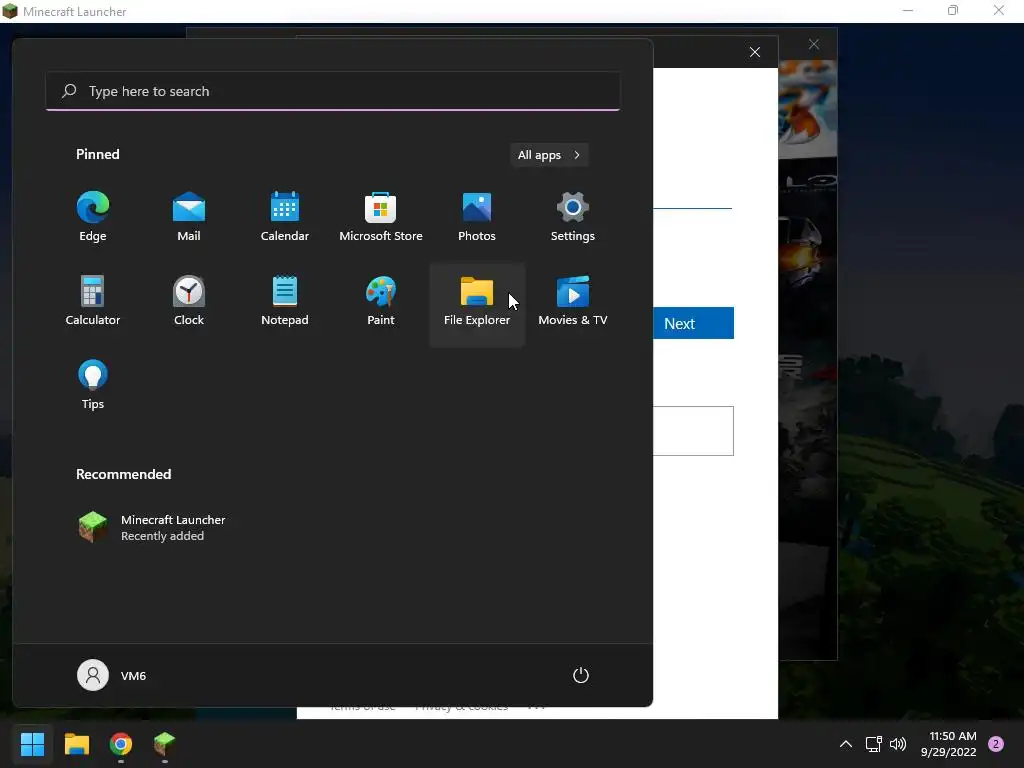Switch to Chrome on the taskbar
1024x768 pixels.
[121, 744]
